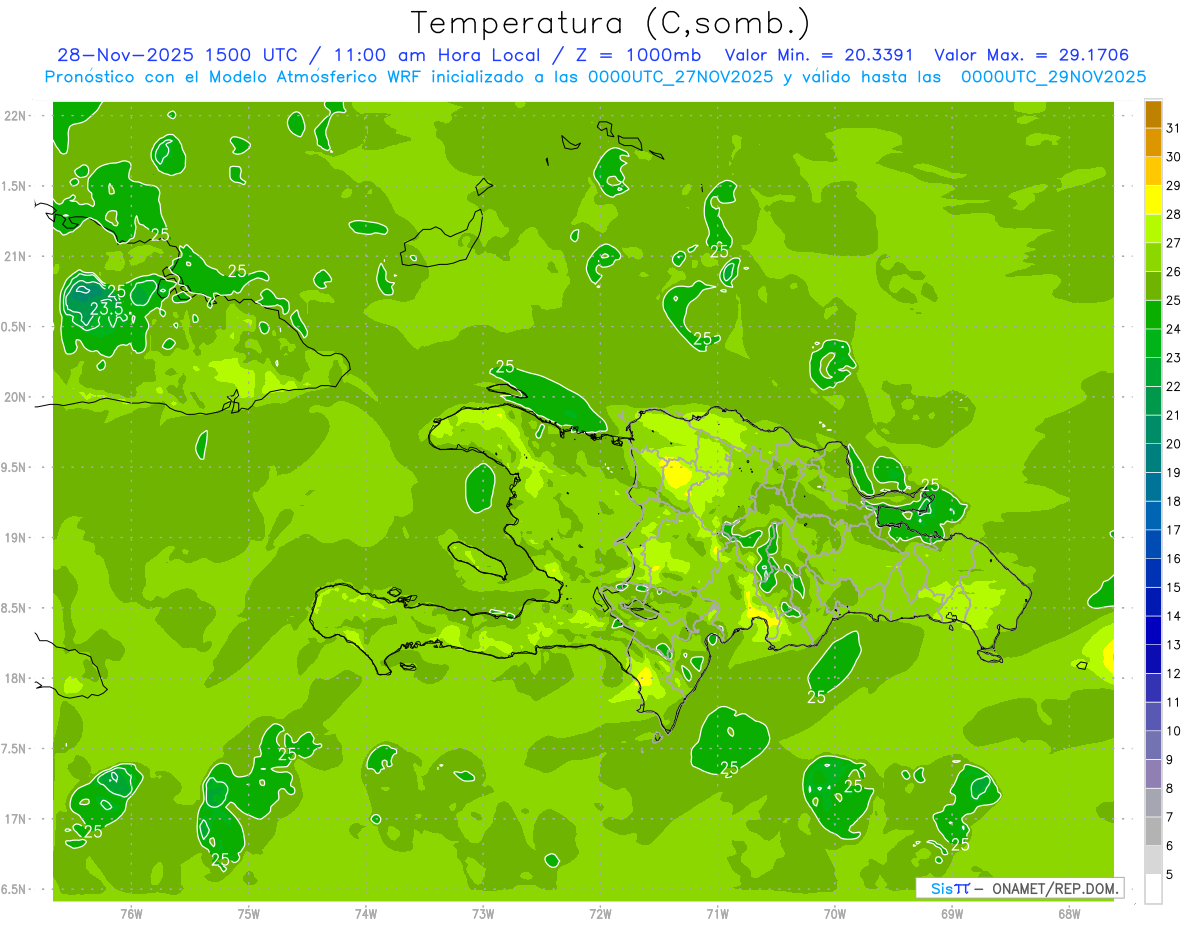Click the legend value '31'
1200x927 pixels.
click(1174, 128)
